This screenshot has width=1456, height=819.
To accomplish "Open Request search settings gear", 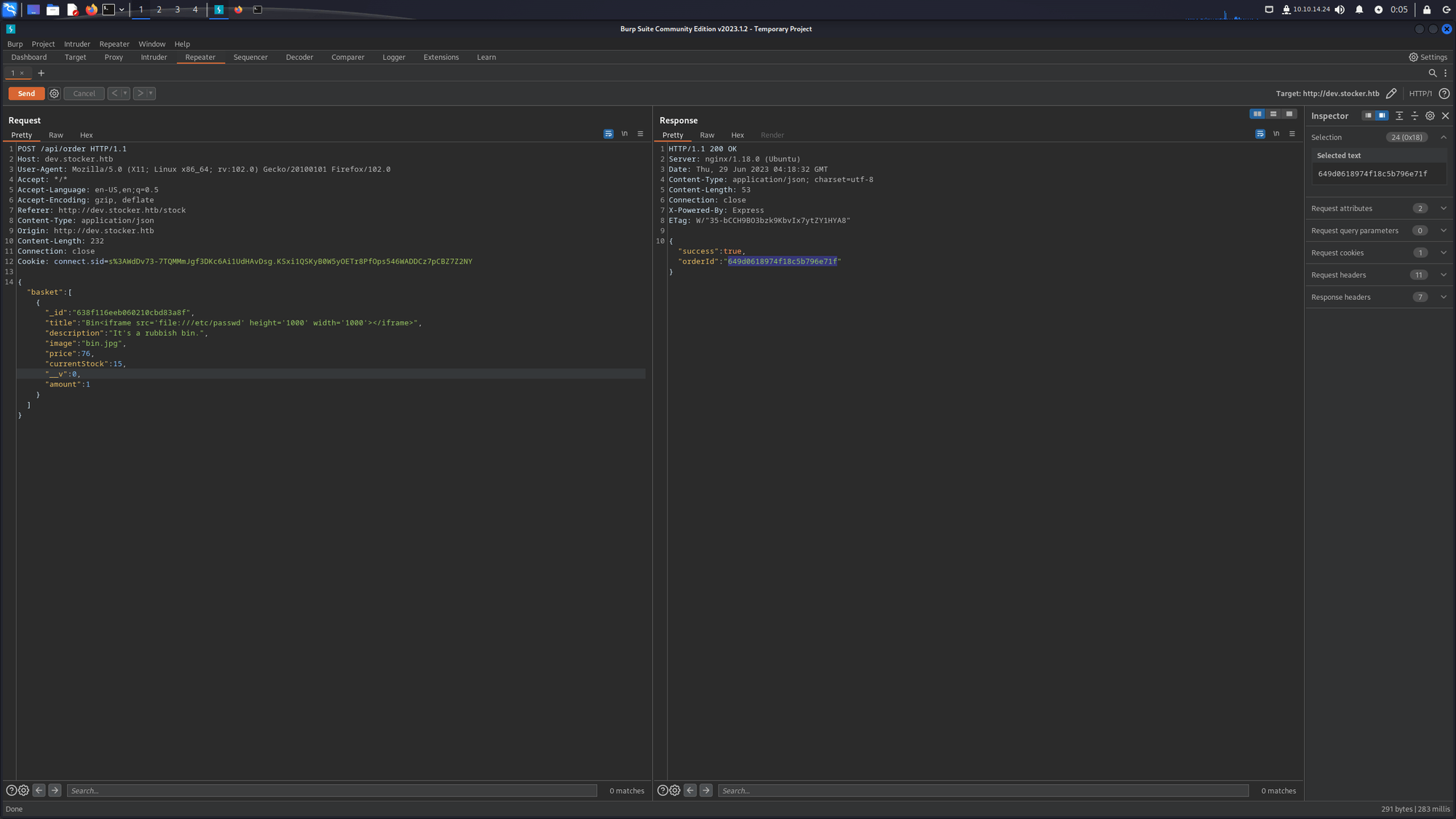I will pyautogui.click(x=23, y=791).
